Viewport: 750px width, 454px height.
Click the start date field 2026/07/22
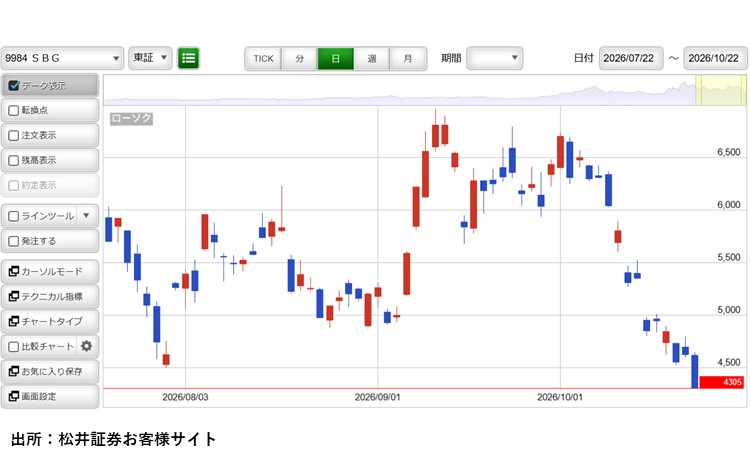[x=631, y=58]
